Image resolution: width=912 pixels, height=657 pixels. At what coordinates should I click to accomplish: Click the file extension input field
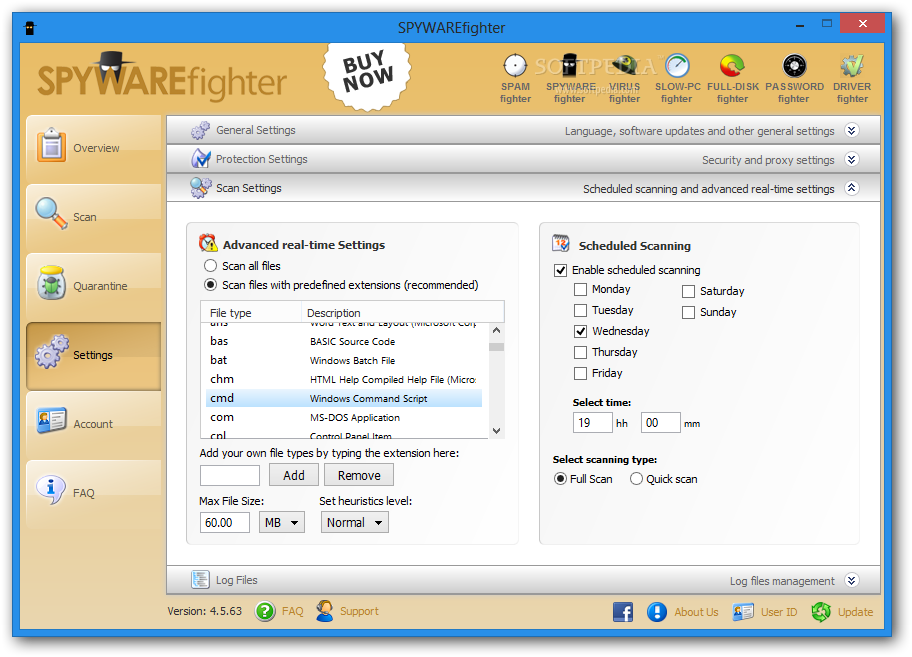click(230, 475)
